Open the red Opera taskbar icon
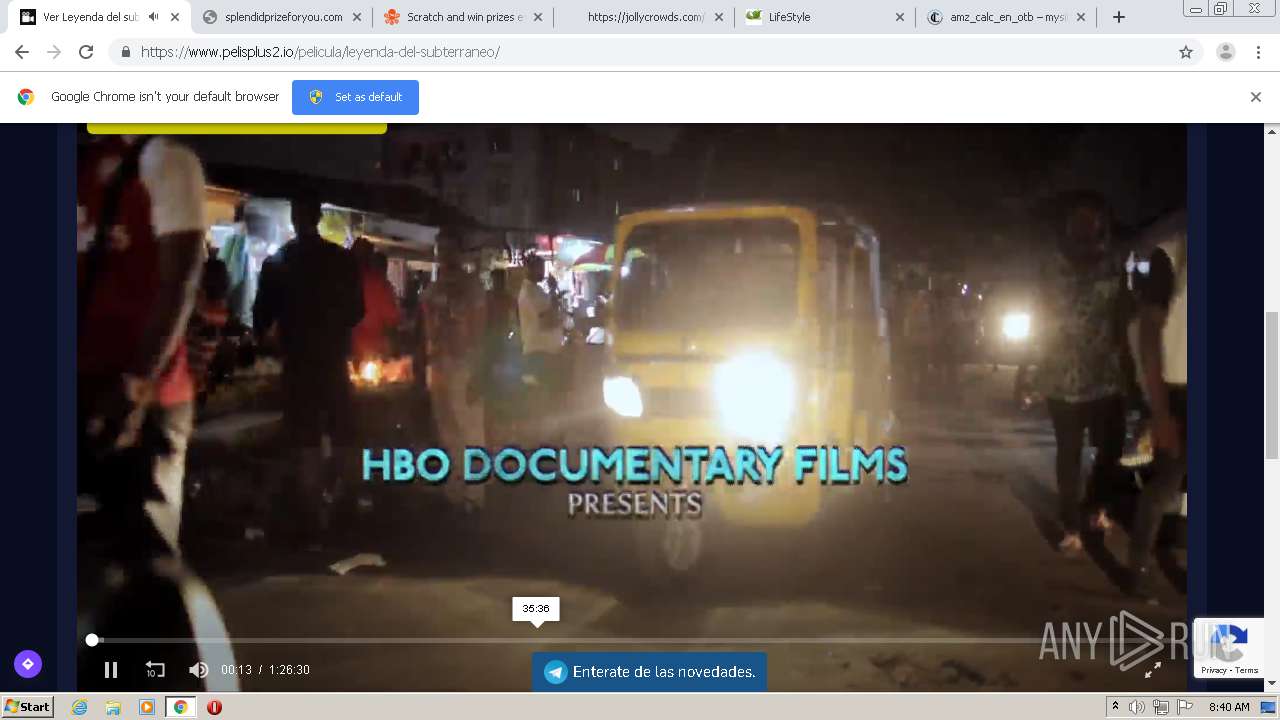This screenshot has height=720, width=1280. point(214,707)
